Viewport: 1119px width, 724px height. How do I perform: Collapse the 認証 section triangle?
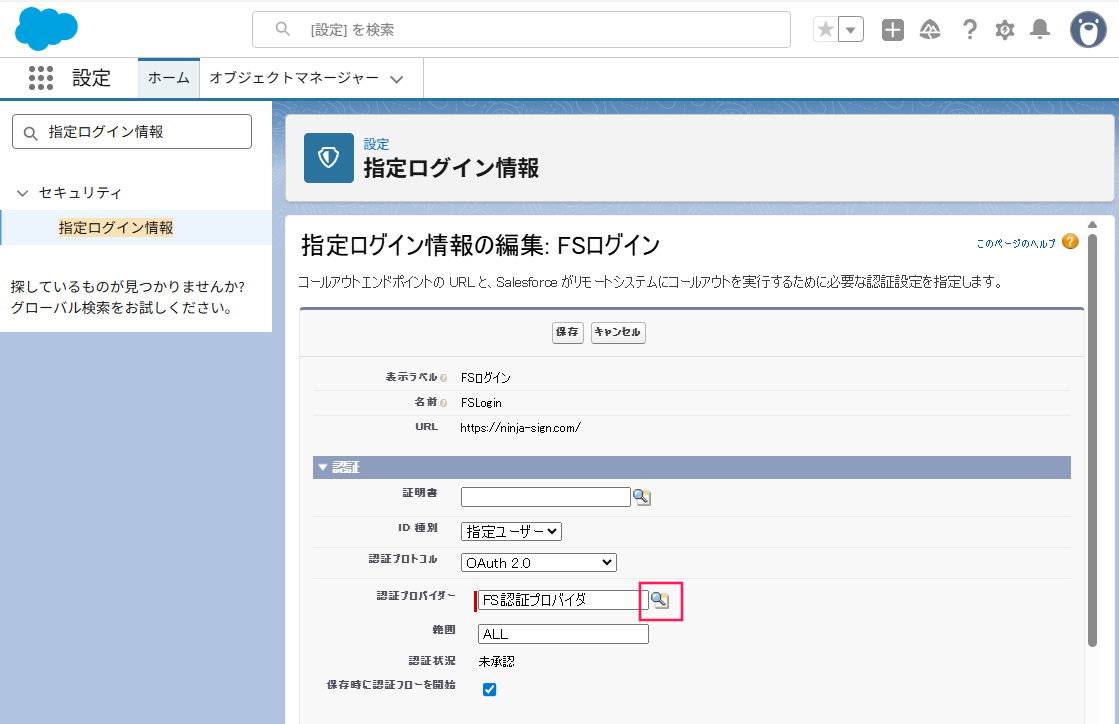coord(323,467)
